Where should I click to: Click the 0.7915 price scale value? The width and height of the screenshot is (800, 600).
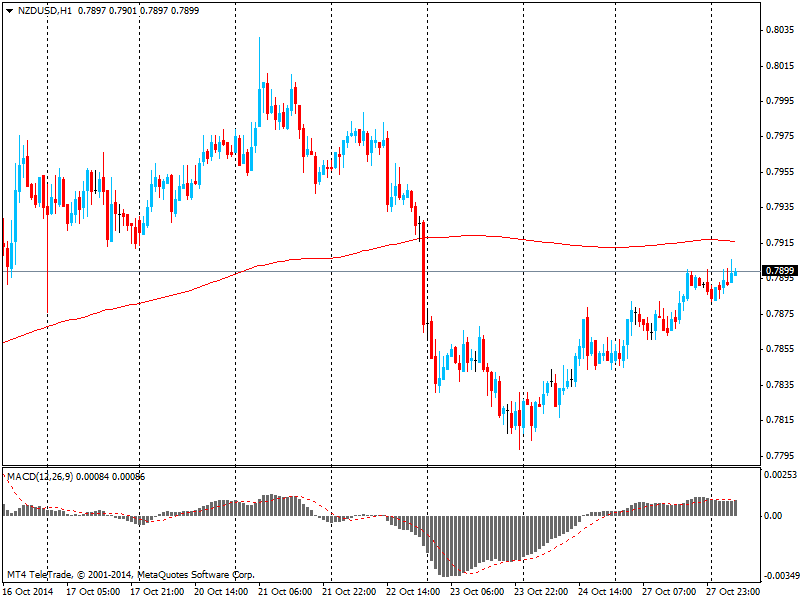[779, 243]
